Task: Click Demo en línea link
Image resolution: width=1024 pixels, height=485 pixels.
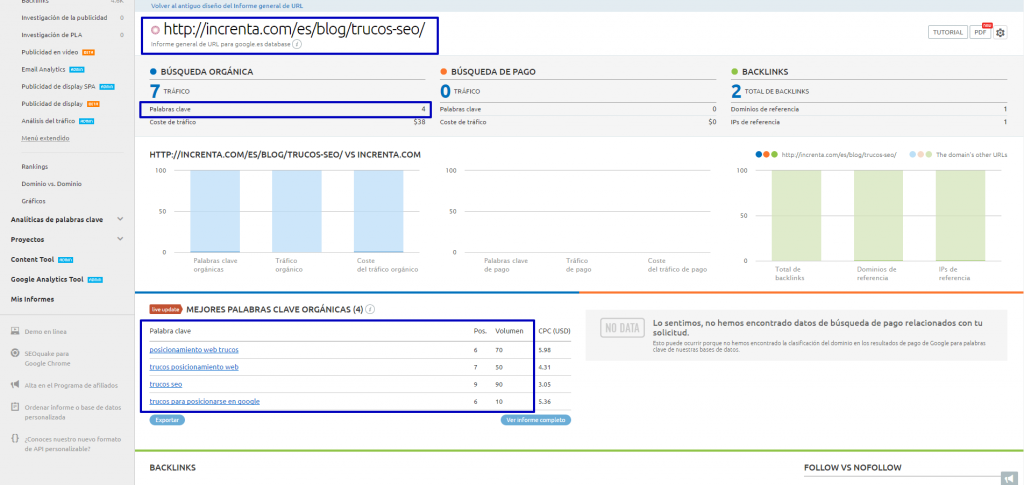Action: tap(46, 332)
